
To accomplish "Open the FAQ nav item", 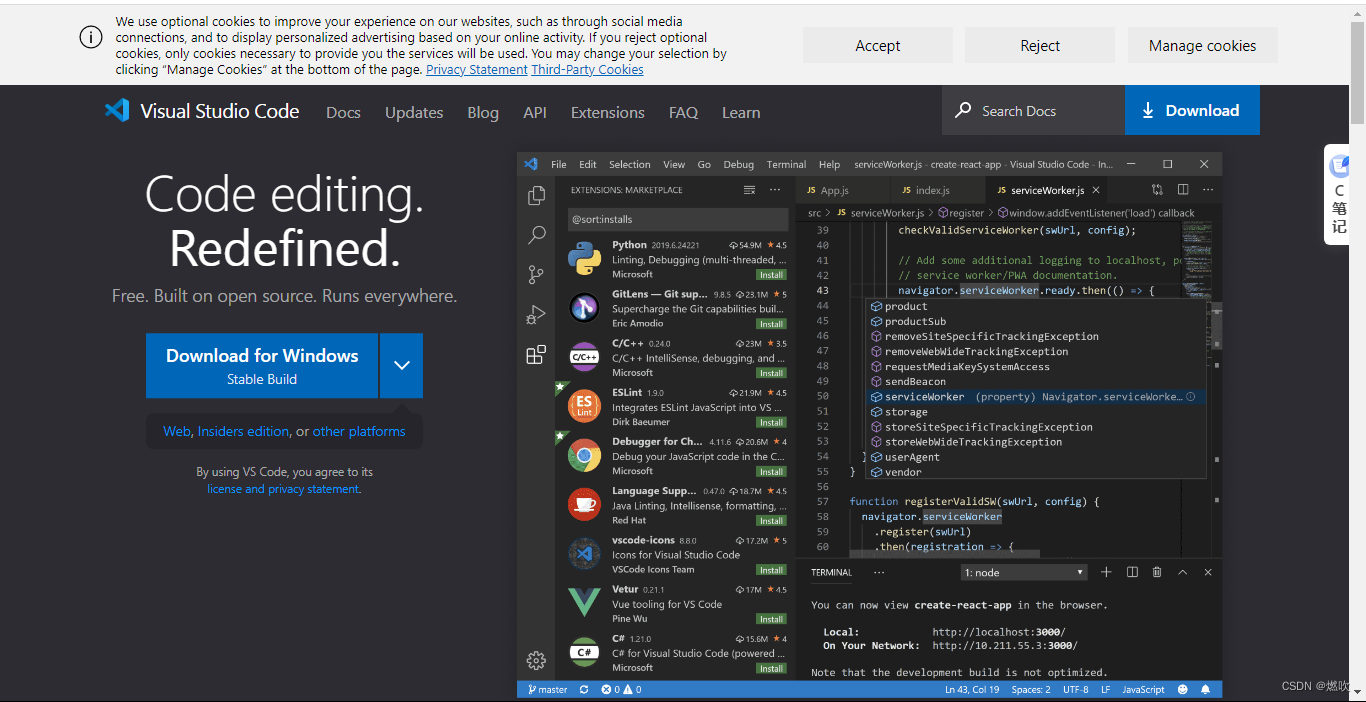I will coord(684,112).
